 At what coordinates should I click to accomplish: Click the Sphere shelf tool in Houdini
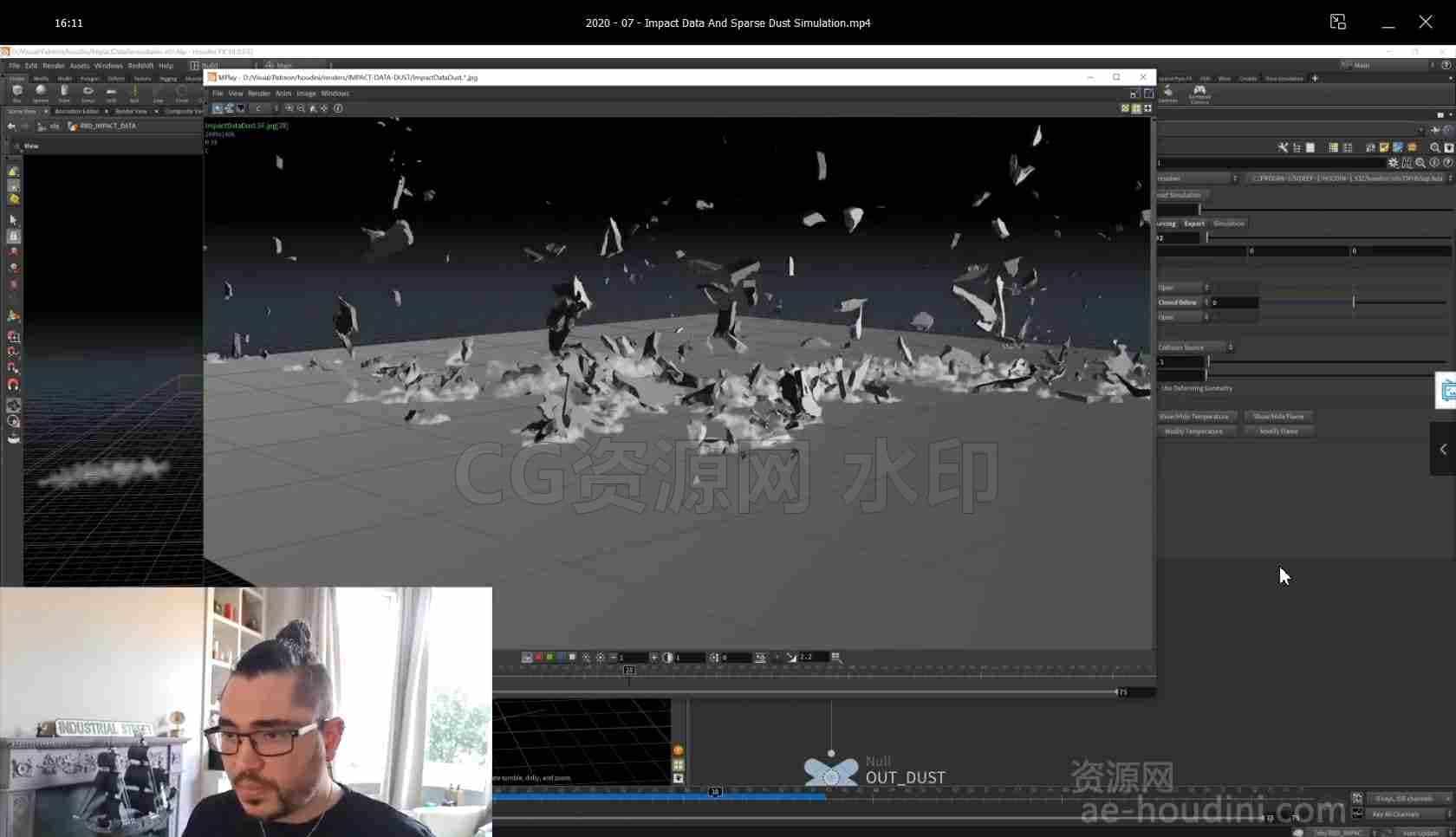(x=41, y=92)
